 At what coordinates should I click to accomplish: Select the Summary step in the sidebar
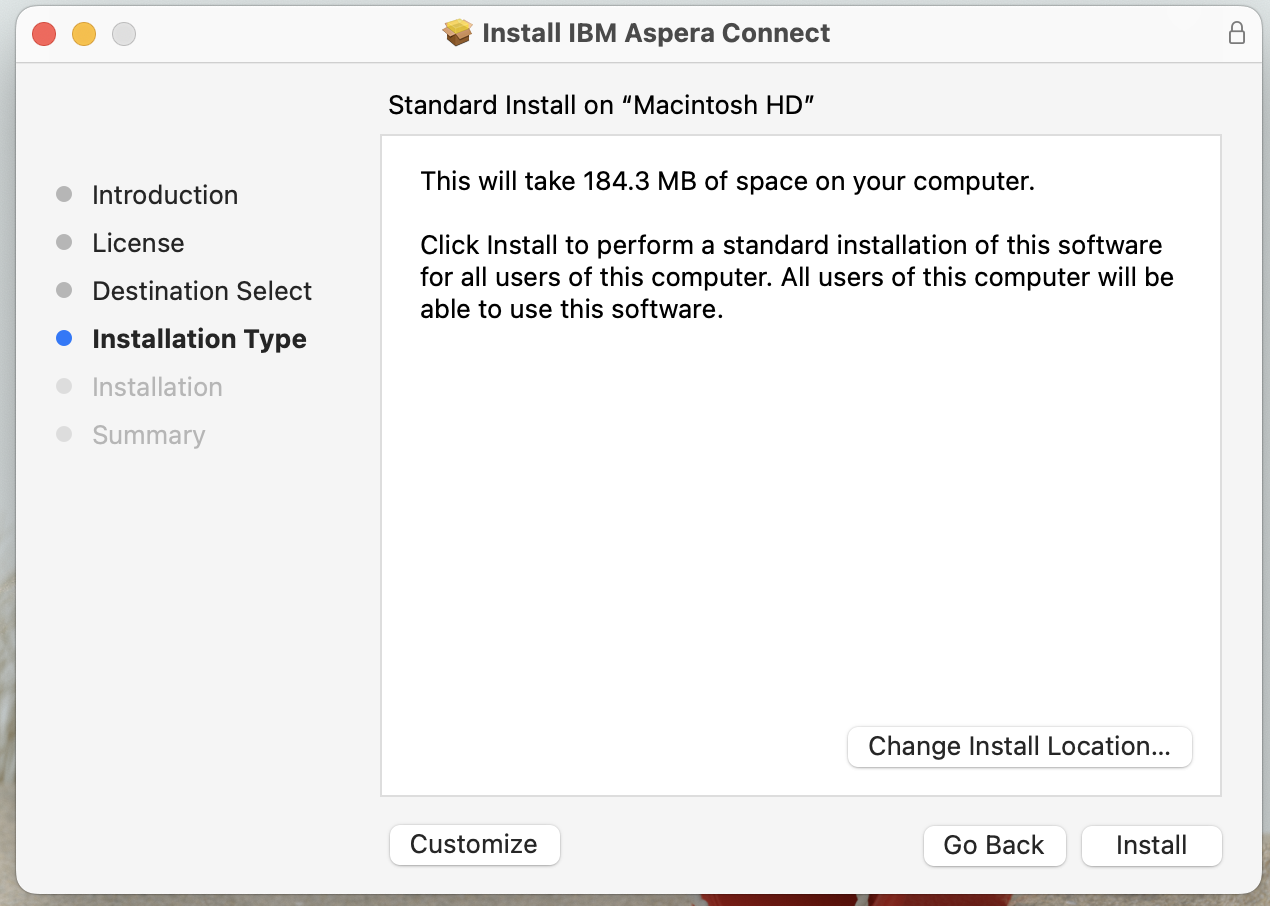(148, 435)
